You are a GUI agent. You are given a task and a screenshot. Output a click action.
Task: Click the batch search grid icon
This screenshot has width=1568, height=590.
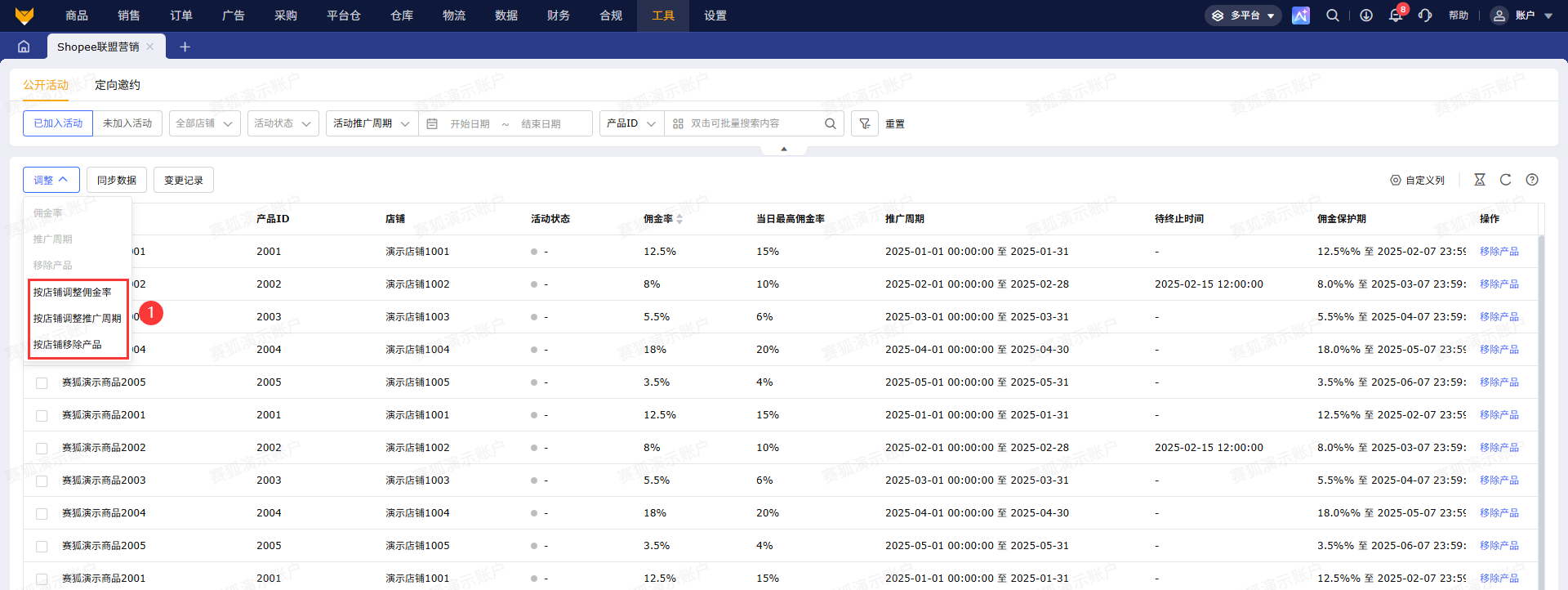point(678,123)
